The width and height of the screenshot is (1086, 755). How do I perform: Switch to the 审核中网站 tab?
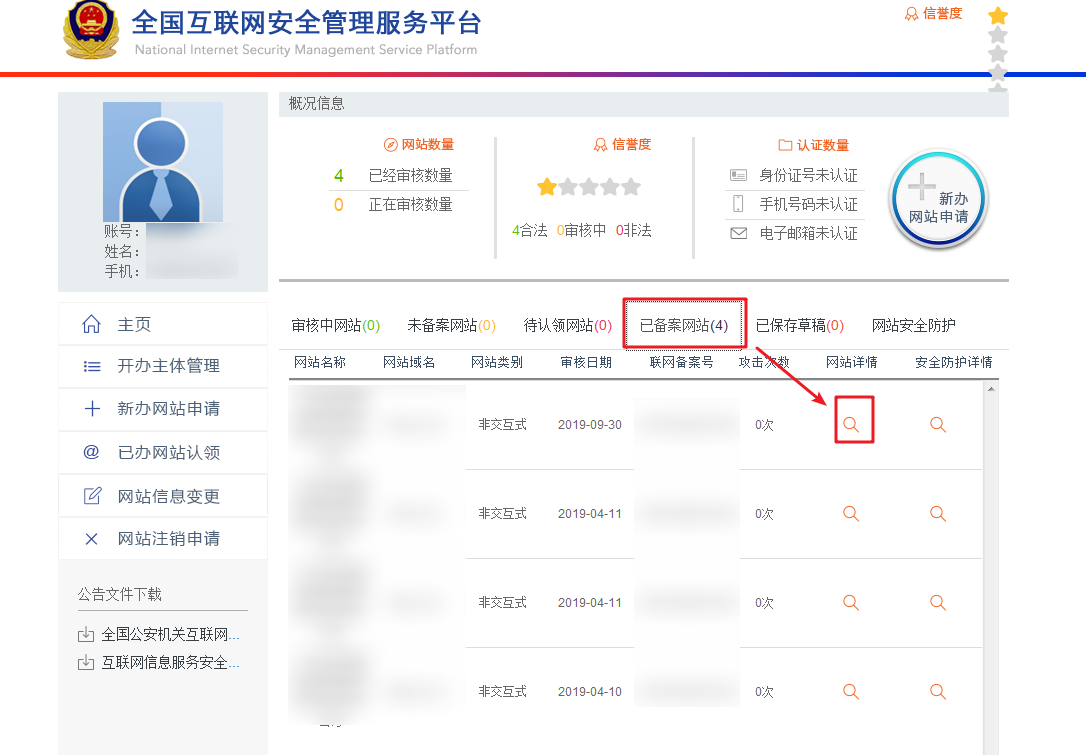335,325
